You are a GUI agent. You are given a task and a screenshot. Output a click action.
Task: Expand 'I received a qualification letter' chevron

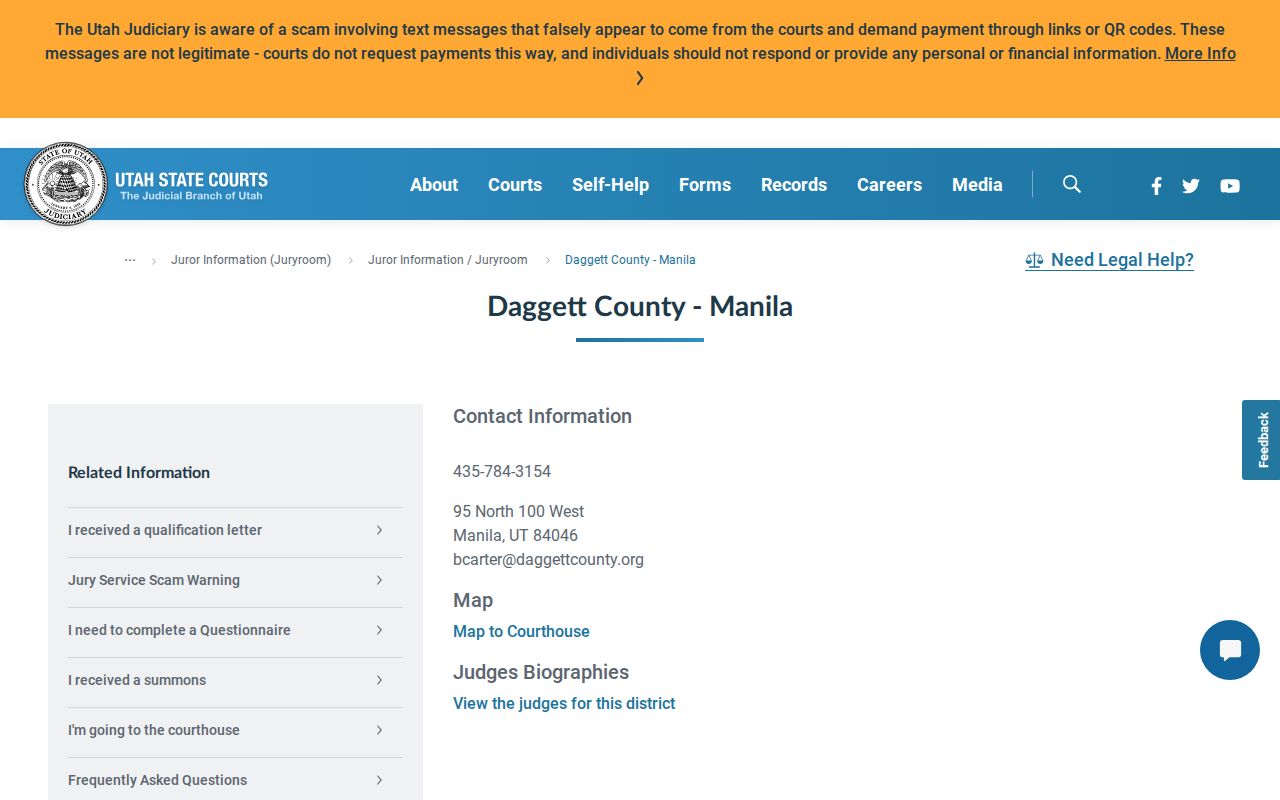pos(379,530)
